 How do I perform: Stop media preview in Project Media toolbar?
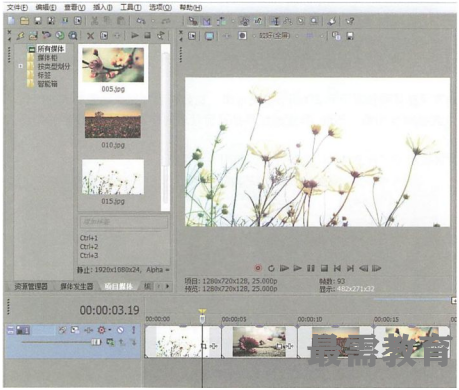(x=148, y=35)
